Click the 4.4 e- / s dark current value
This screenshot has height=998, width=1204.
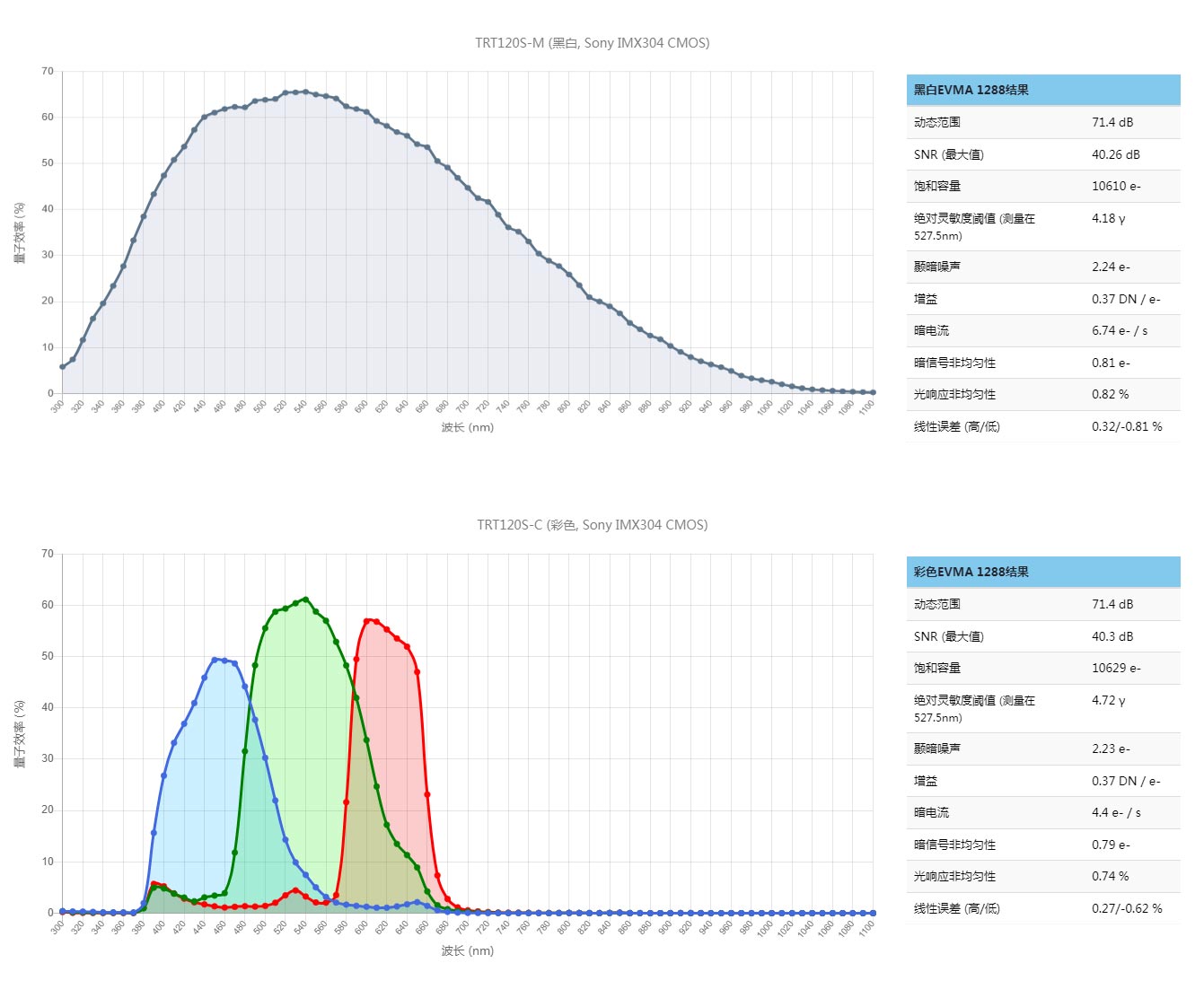click(1116, 812)
